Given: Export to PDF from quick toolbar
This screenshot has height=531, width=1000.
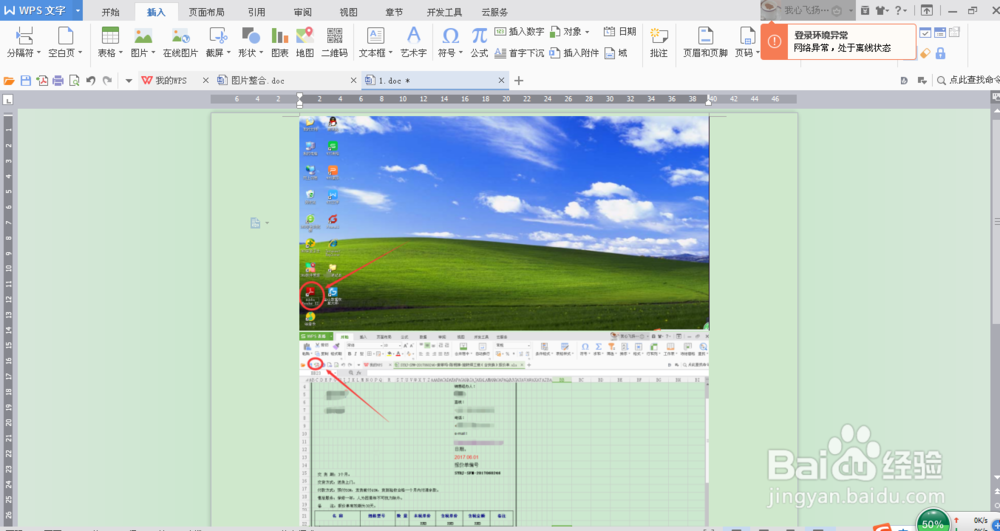Looking at the screenshot, I should click(42, 80).
